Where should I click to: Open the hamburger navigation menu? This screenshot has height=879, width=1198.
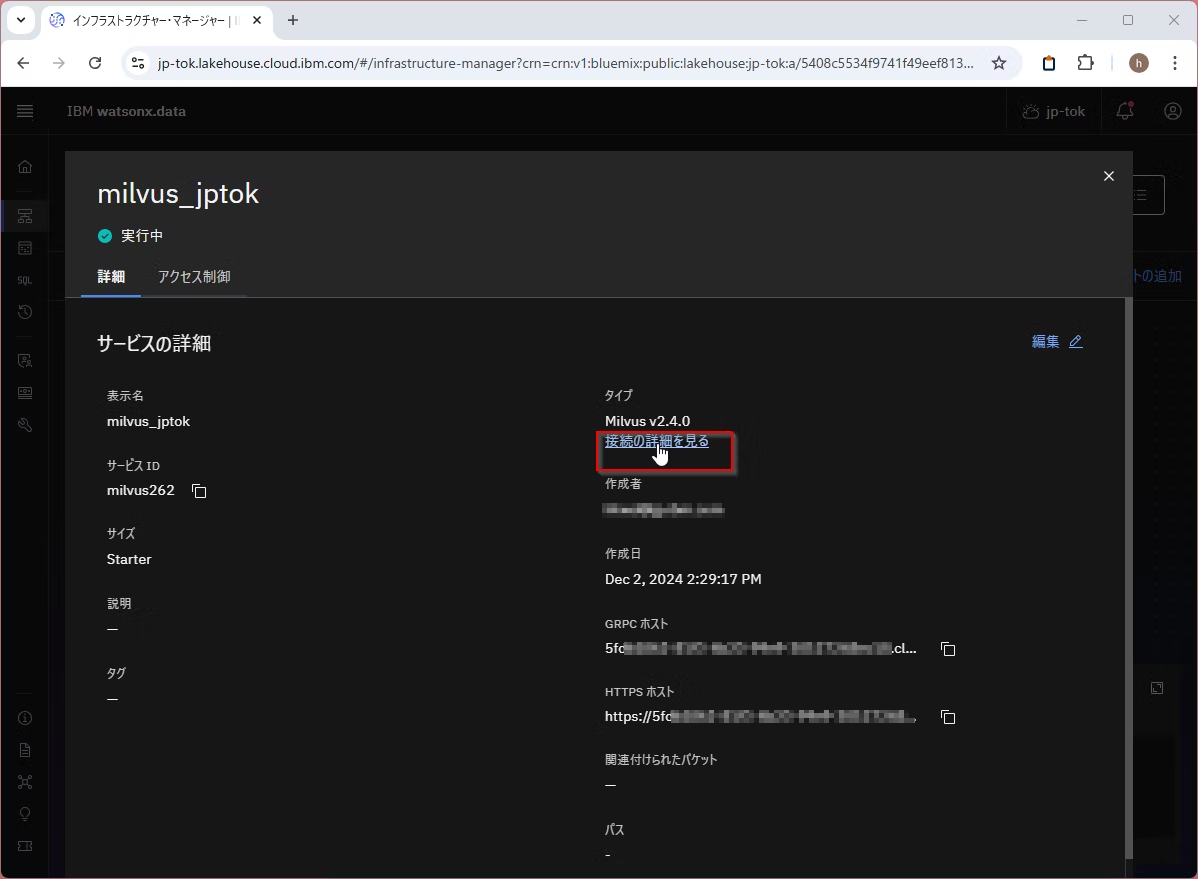24,112
